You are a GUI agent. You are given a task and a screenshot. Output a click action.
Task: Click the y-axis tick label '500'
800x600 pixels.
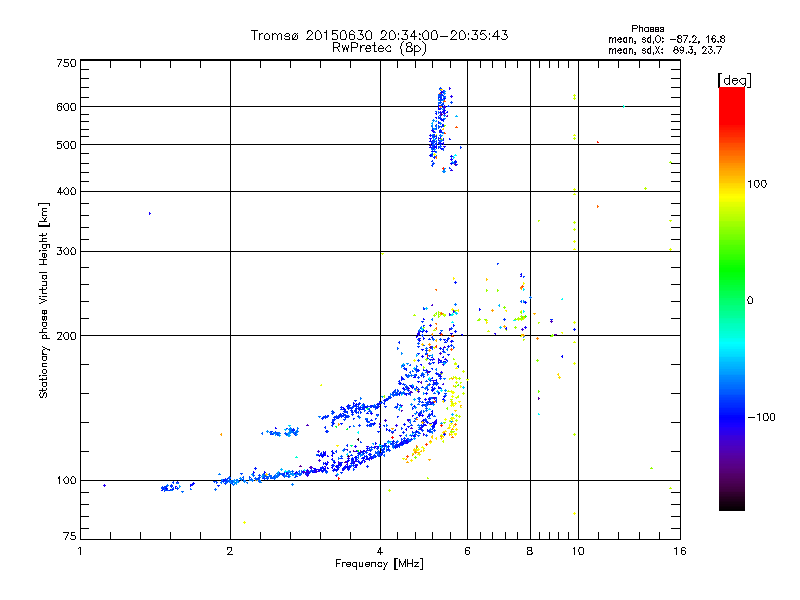(66, 145)
